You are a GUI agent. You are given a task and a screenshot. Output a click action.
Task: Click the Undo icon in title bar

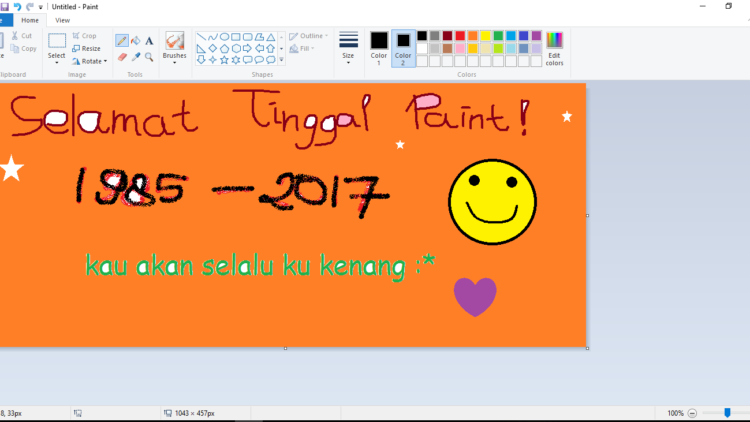pyautogui.click(x=17, y=7)
